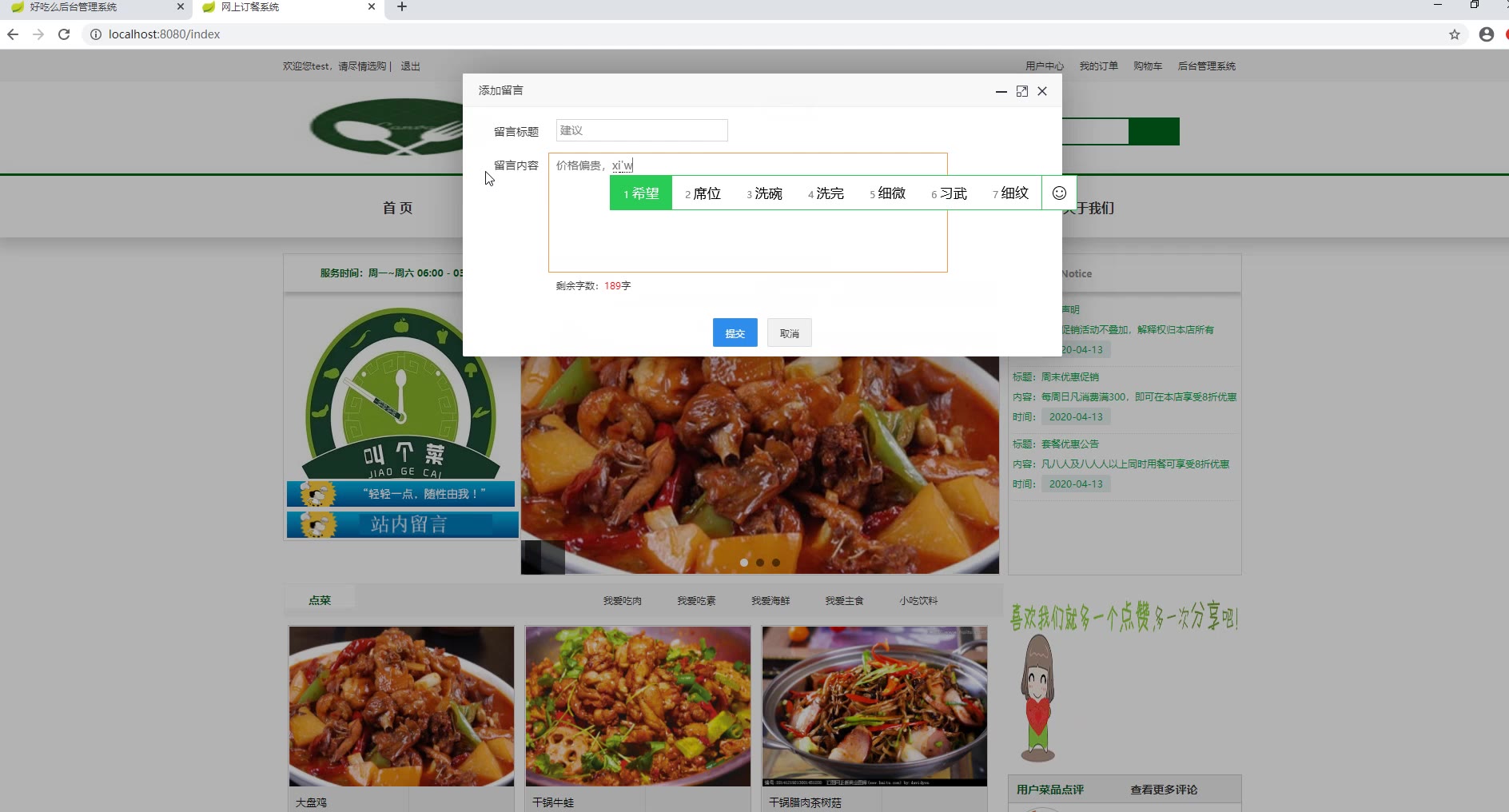Select the third carousel dot

776,563
